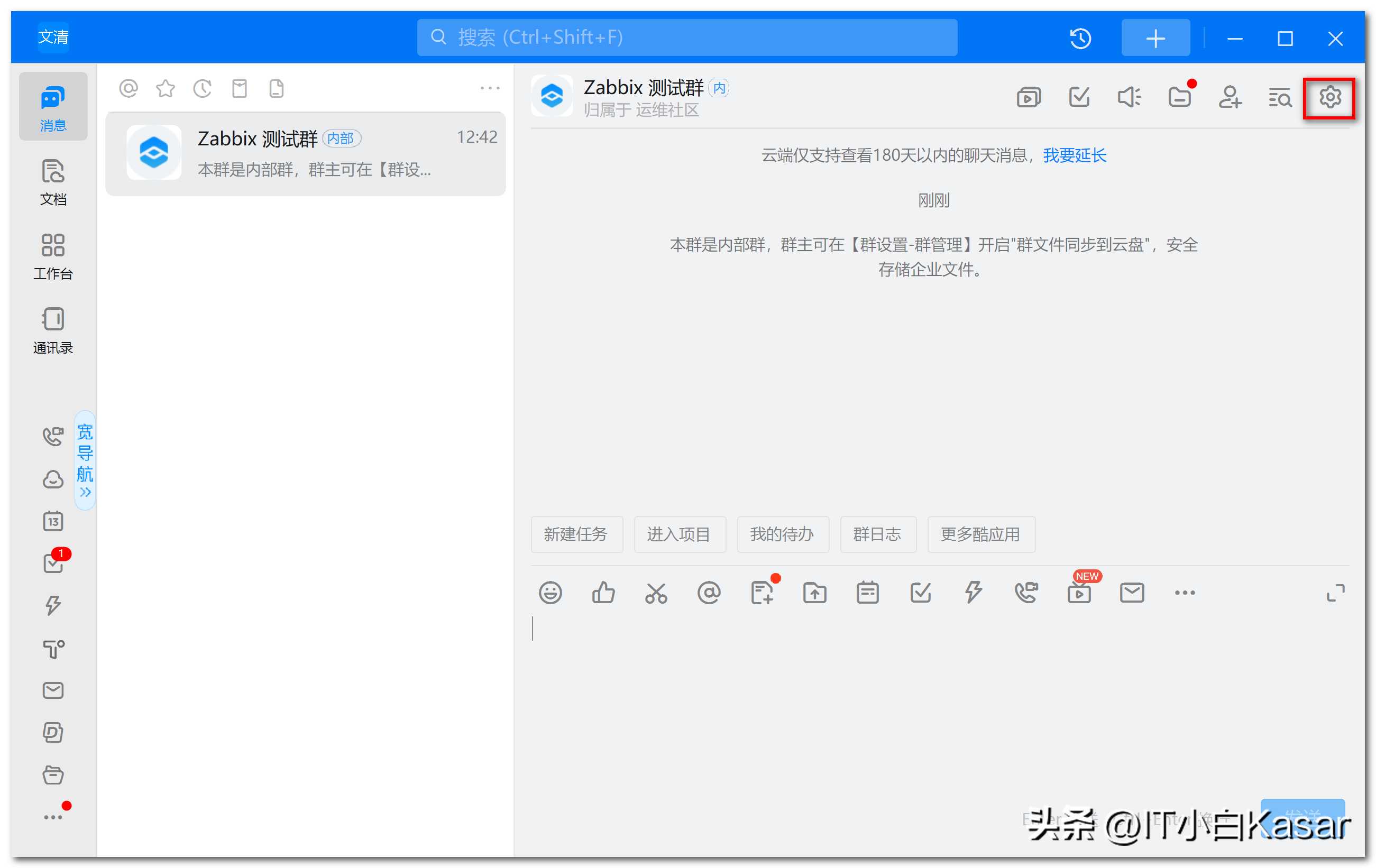The height and width of the screenshot is (868, 1376).
Task: Open group settings gear icon
Action: click(x=1329, y=97)
